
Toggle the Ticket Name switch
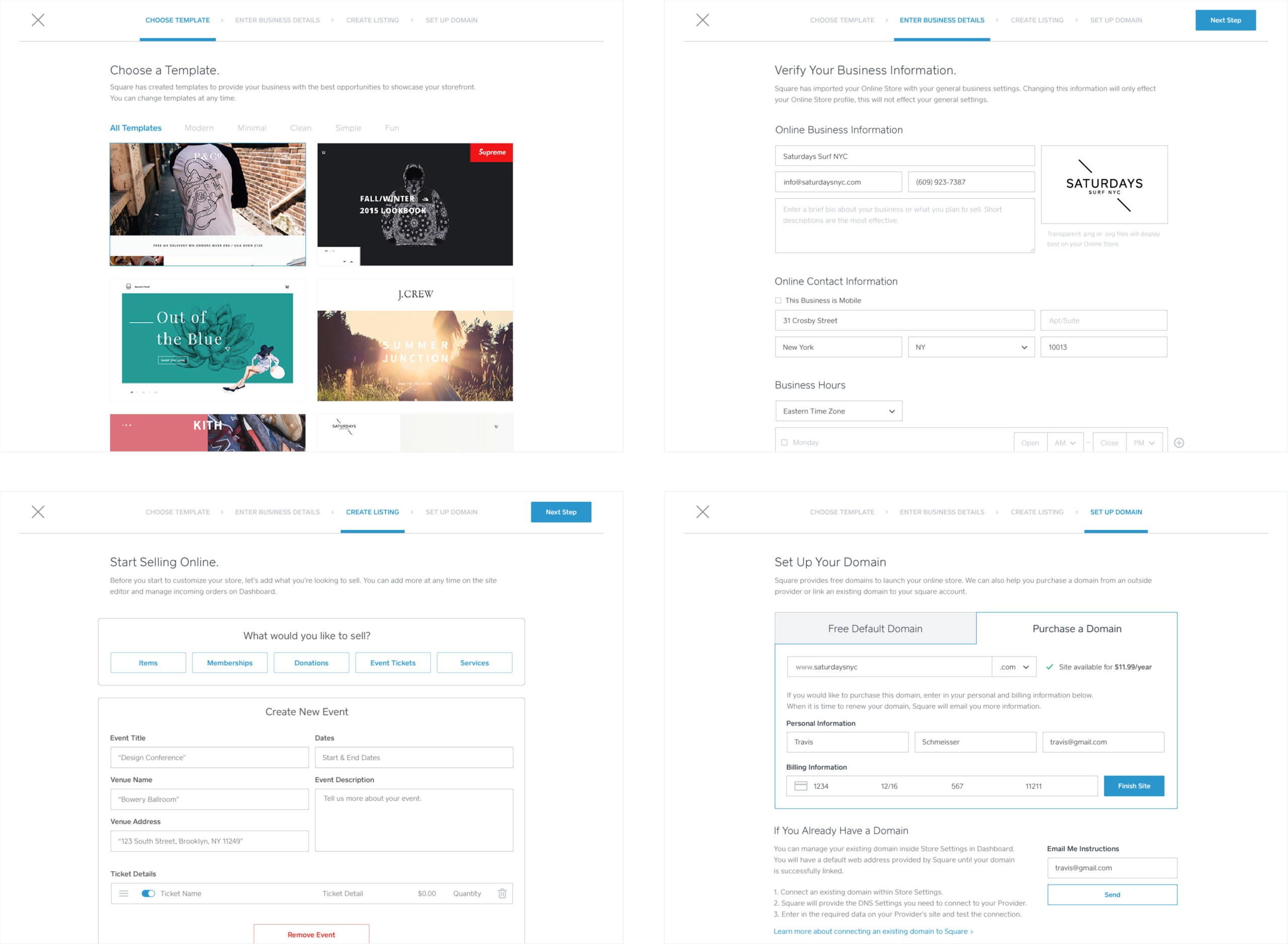click(148, 893)
